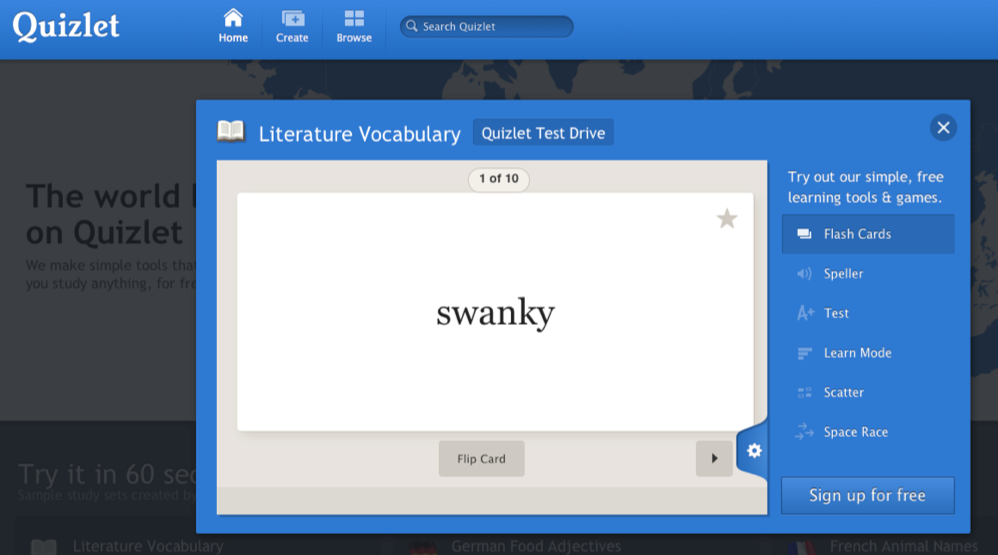Advance to the next flashcard
The width and height of the screenshot is (998, 555).
tap(714, 458)
